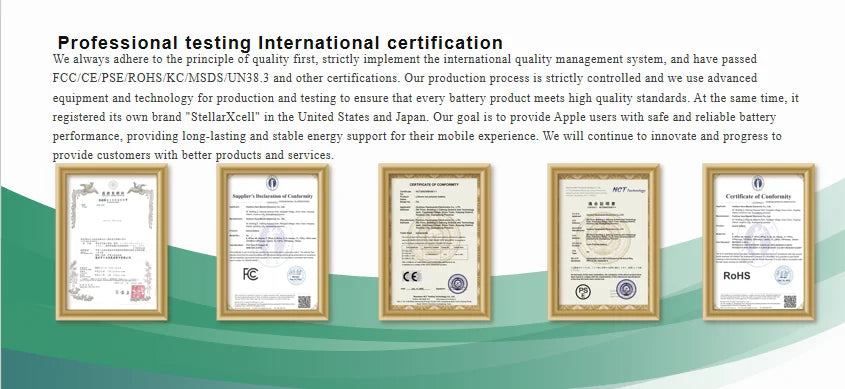
Task: Click the FCC logo on the second certificate
Action: pos(250,274)
